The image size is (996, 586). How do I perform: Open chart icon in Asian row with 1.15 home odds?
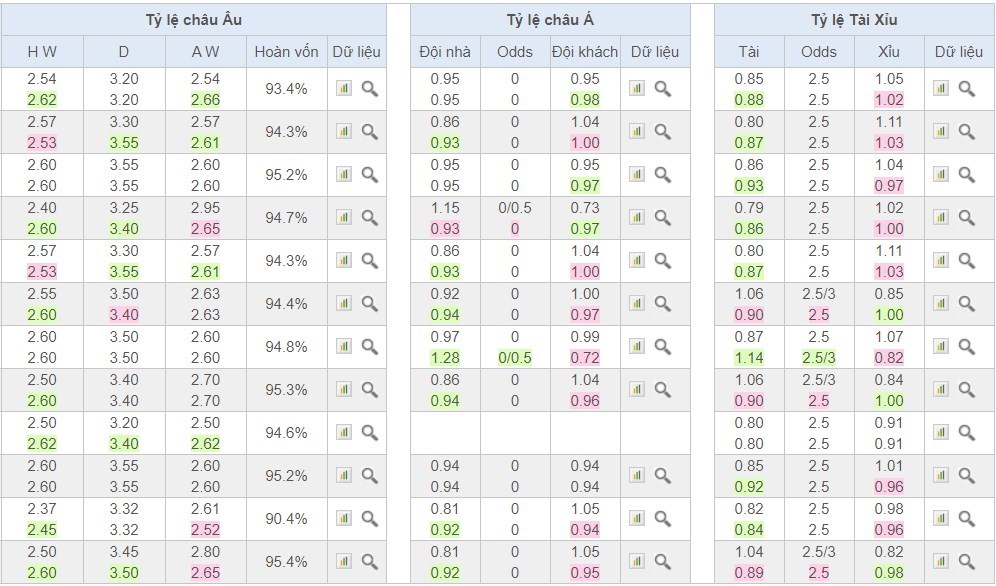click(x=636, y=217)
